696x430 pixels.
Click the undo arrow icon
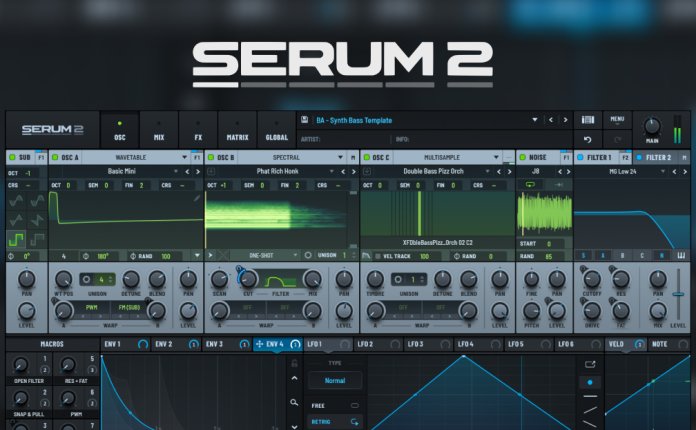[588, 140]
